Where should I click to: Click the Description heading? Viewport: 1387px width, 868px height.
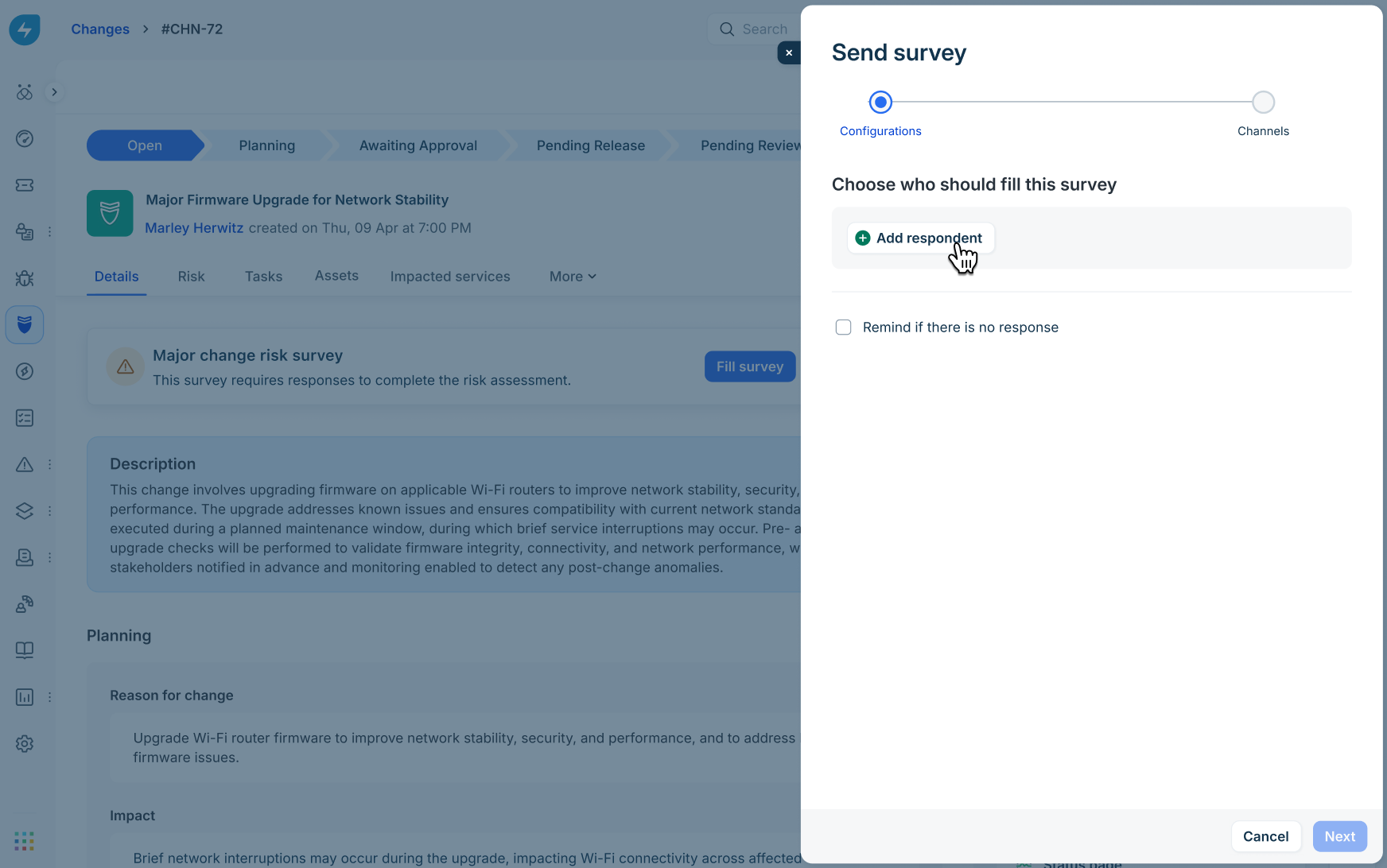[153, 464]
